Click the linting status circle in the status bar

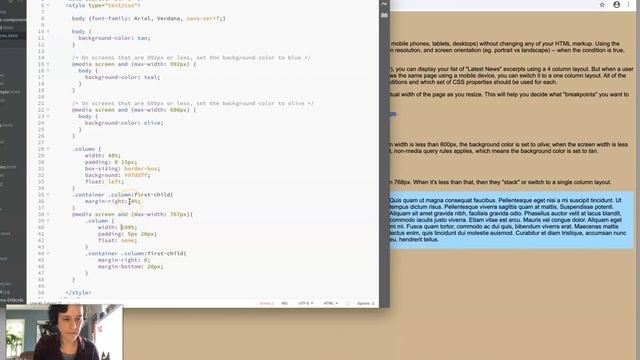point(347,303)
